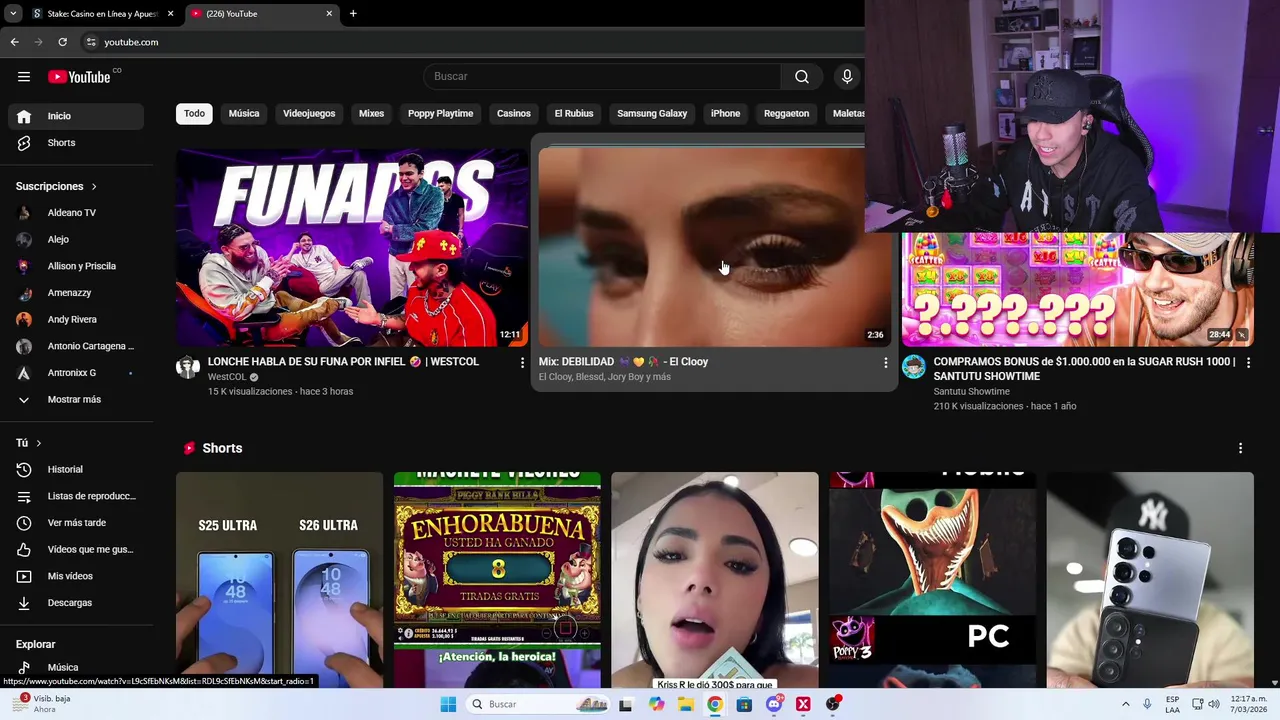
Task: Expand Mostrar más subscriptions
Action: click(x=76, y=400)
